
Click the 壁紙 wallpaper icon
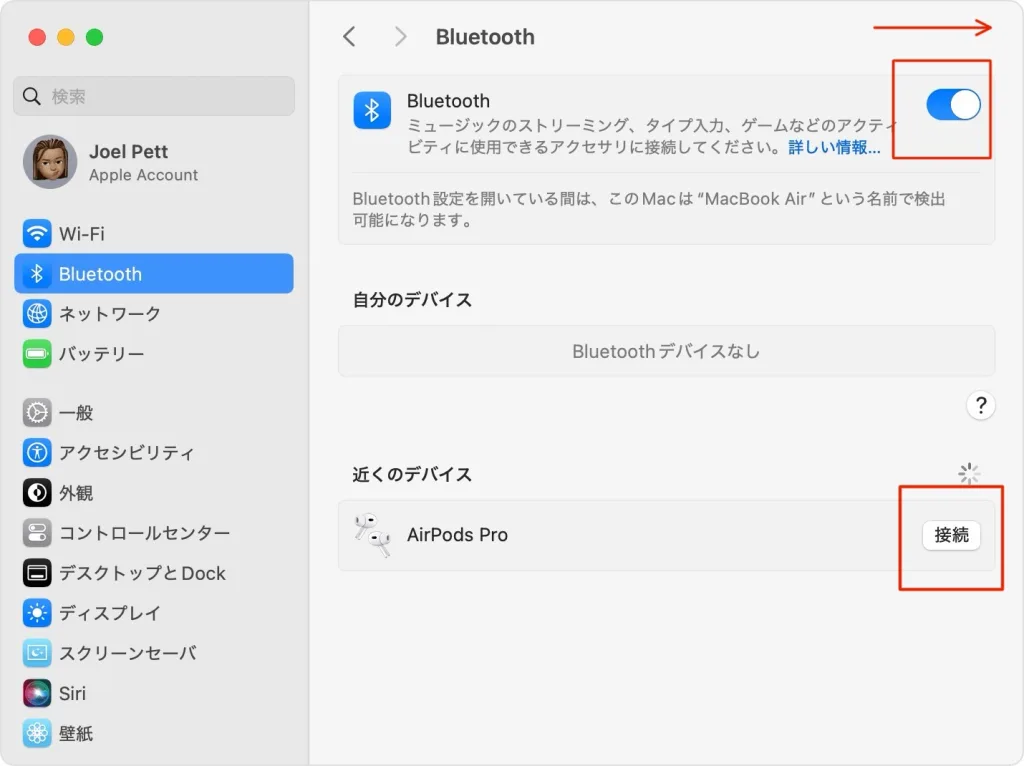pyautogui.click(x=37, y=733)
